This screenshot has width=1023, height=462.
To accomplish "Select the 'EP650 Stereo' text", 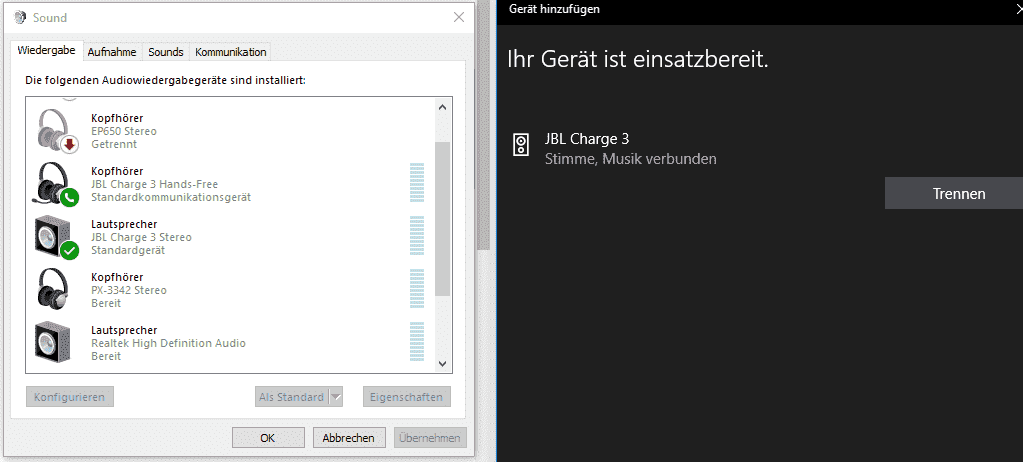I will (124, 131).
